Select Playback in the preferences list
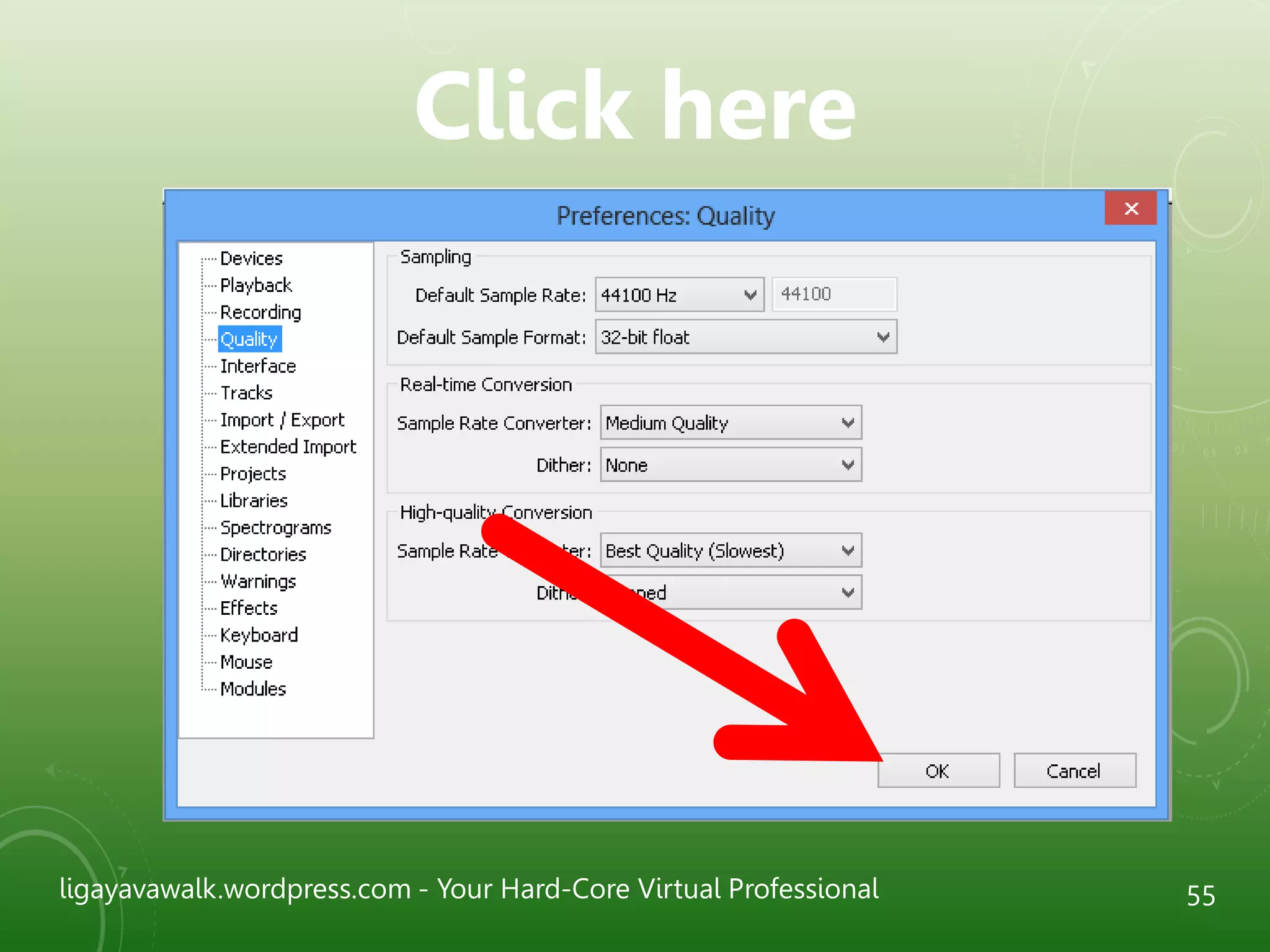The image size is (1270, 952). [255, 285]
